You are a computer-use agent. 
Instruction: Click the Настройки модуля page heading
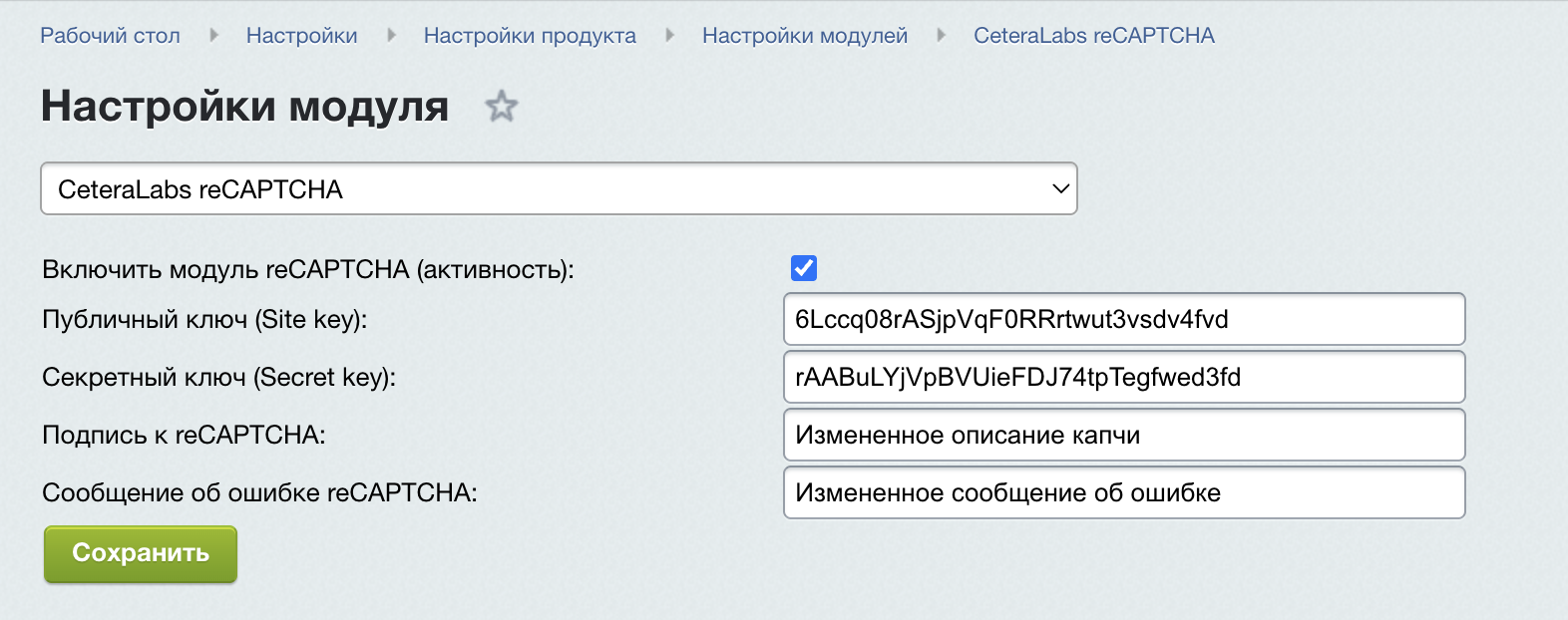click(244, 106)
